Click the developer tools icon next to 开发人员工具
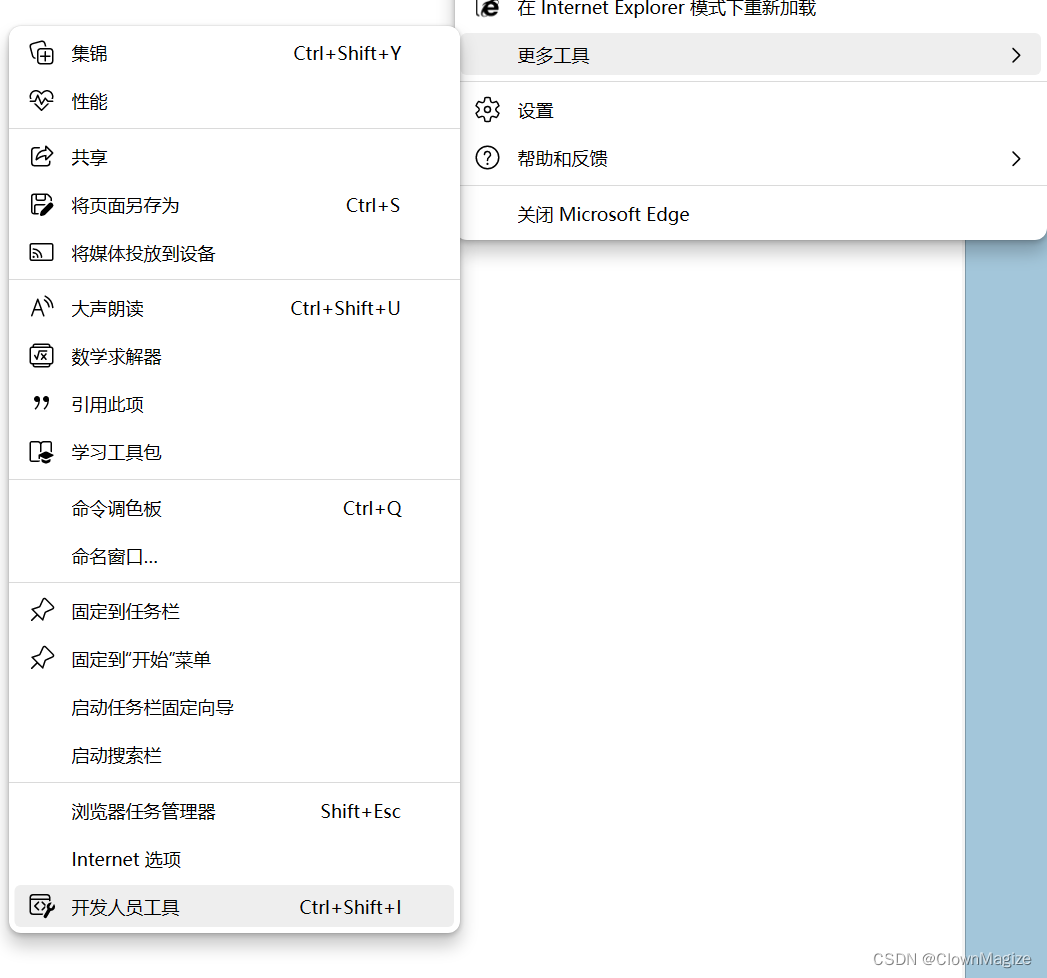1047x978 pixels. pos(41,907)
